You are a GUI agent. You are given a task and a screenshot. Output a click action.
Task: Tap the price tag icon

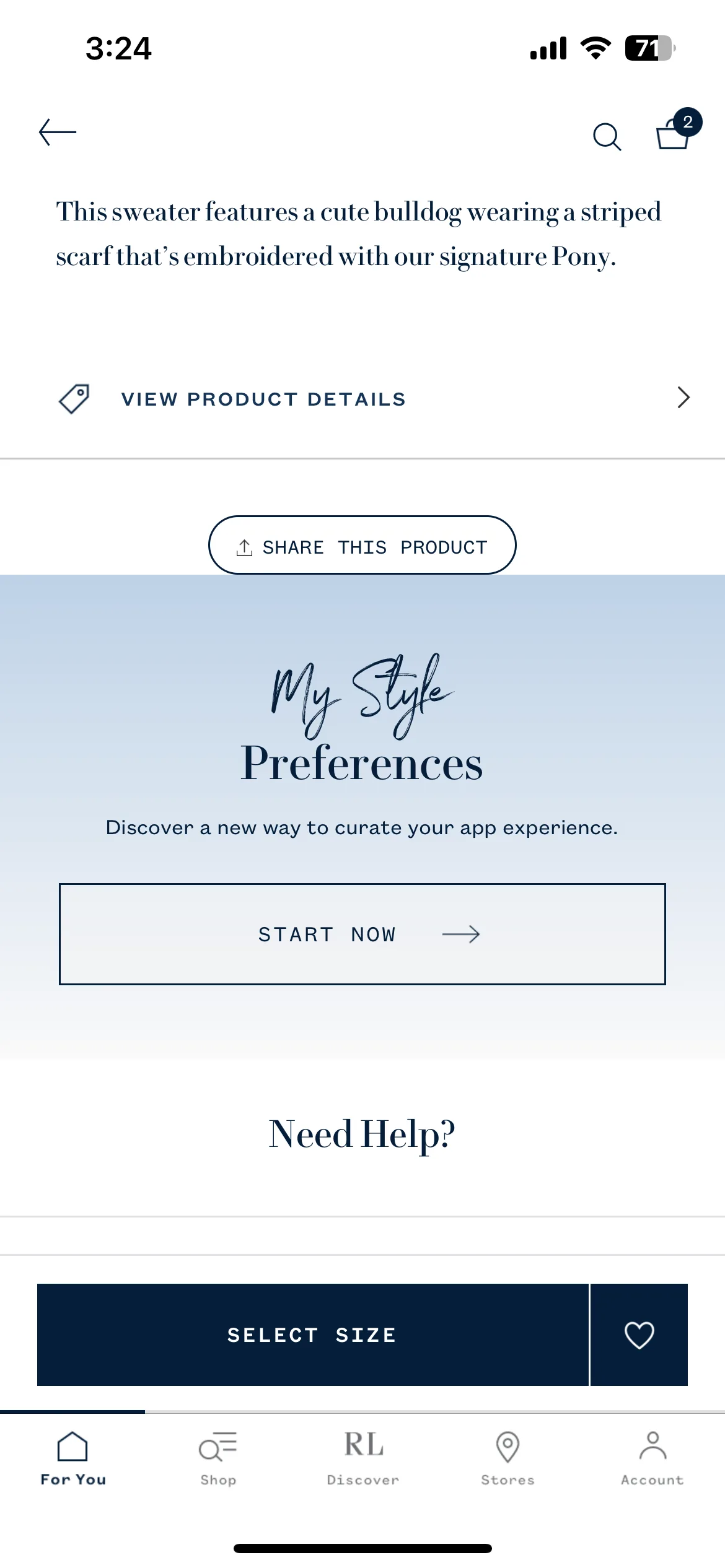74,399
